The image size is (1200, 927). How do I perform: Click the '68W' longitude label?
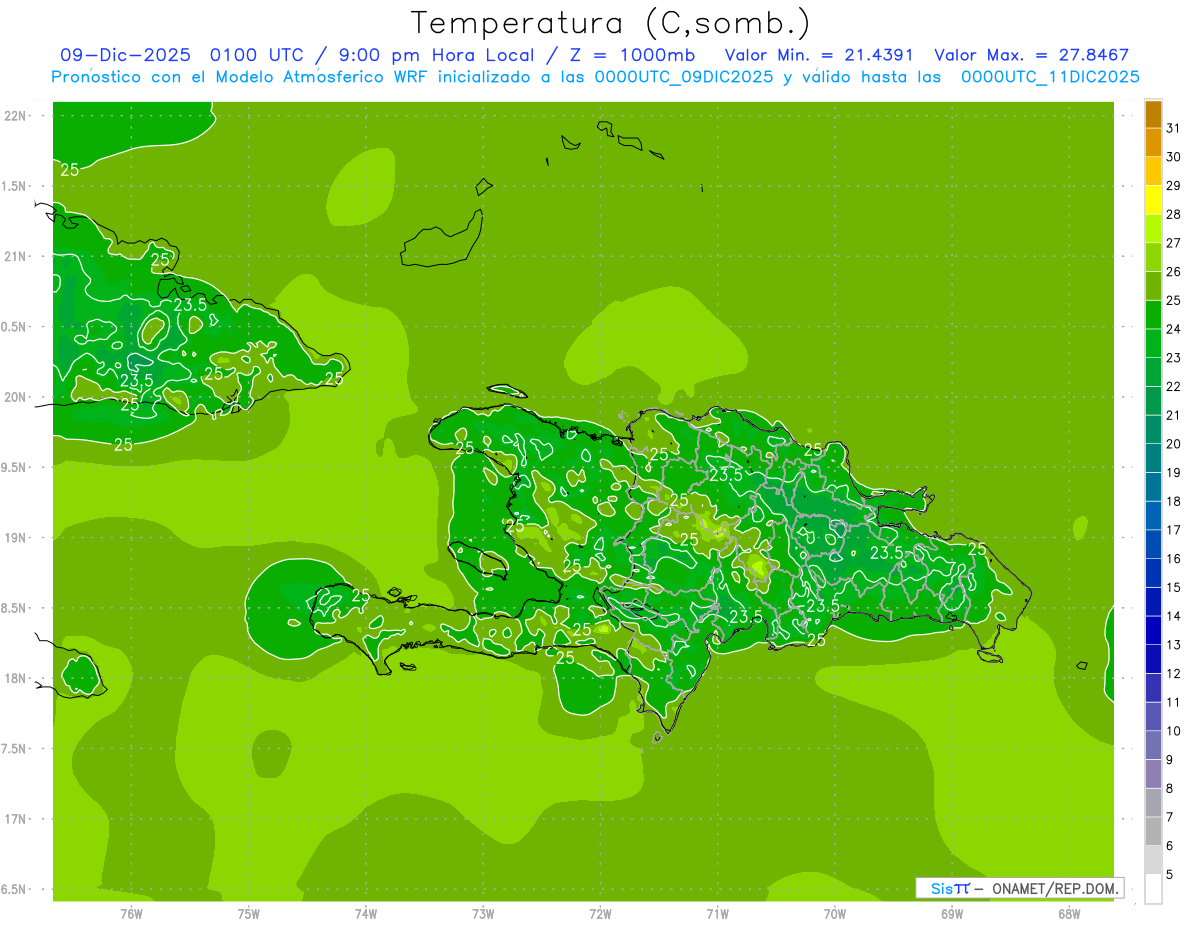click(x=1069, y=914)
